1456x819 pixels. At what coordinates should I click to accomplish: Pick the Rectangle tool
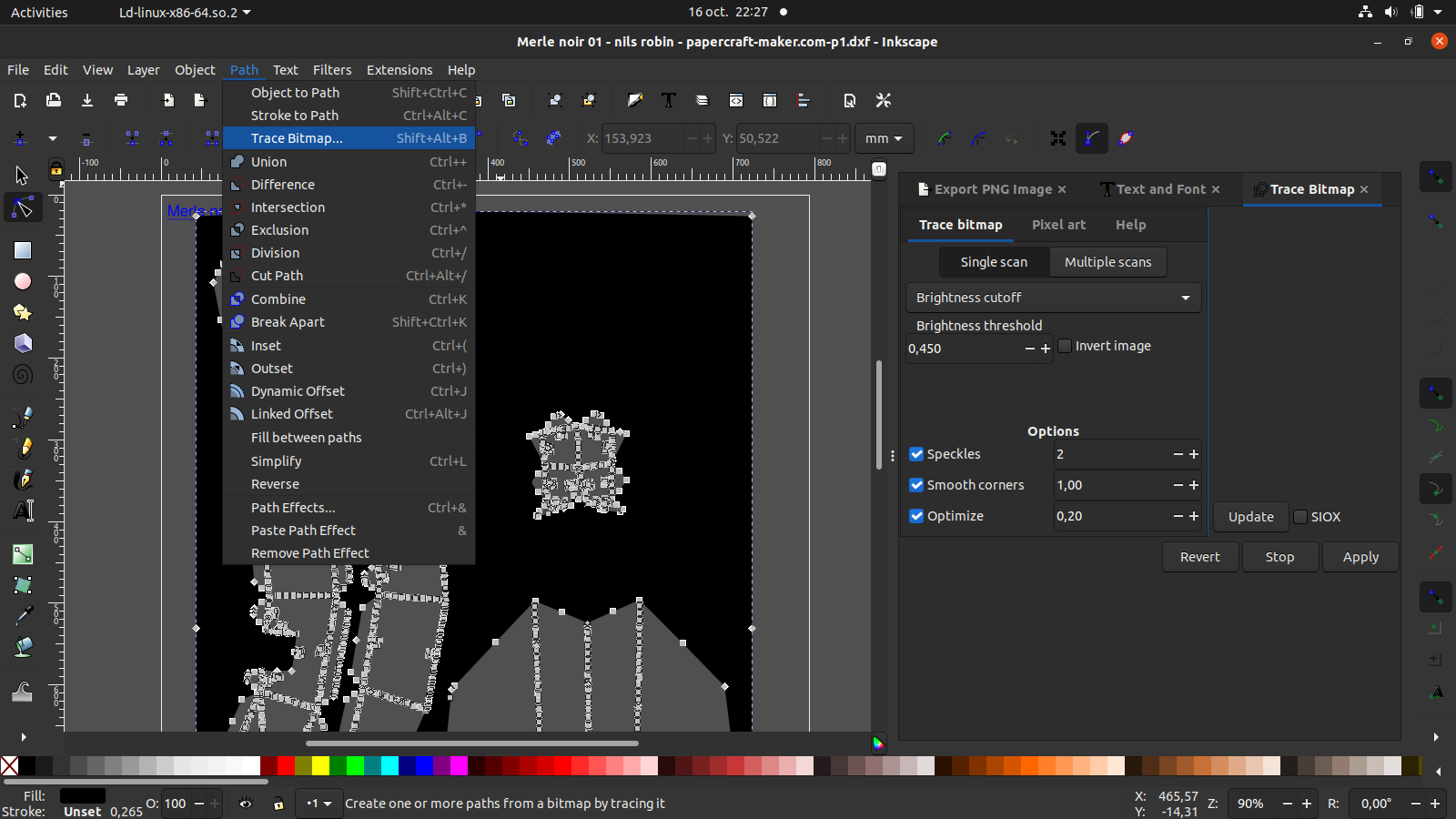click(22, 250)
